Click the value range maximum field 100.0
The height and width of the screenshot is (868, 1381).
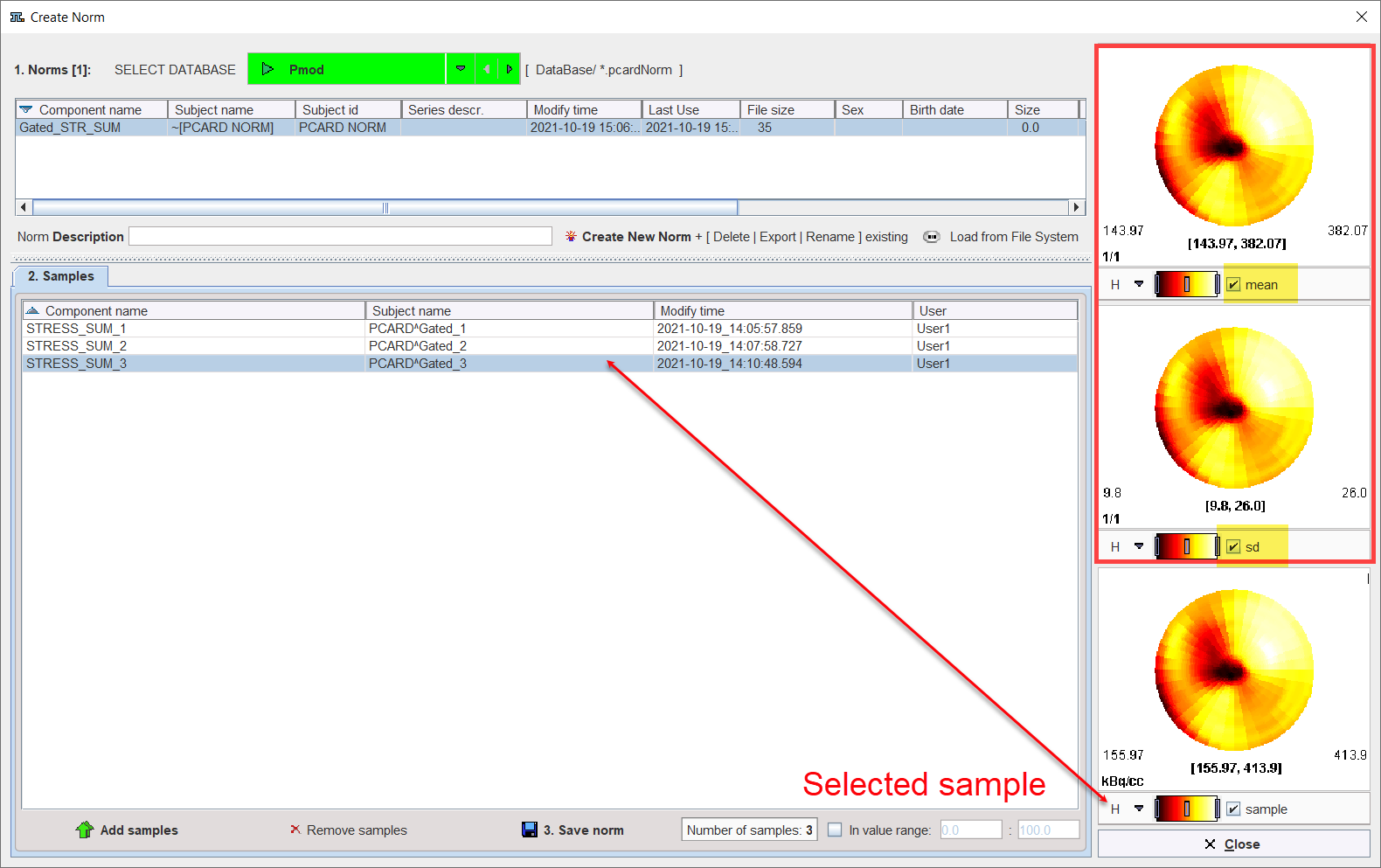(x=1048, y=830)
